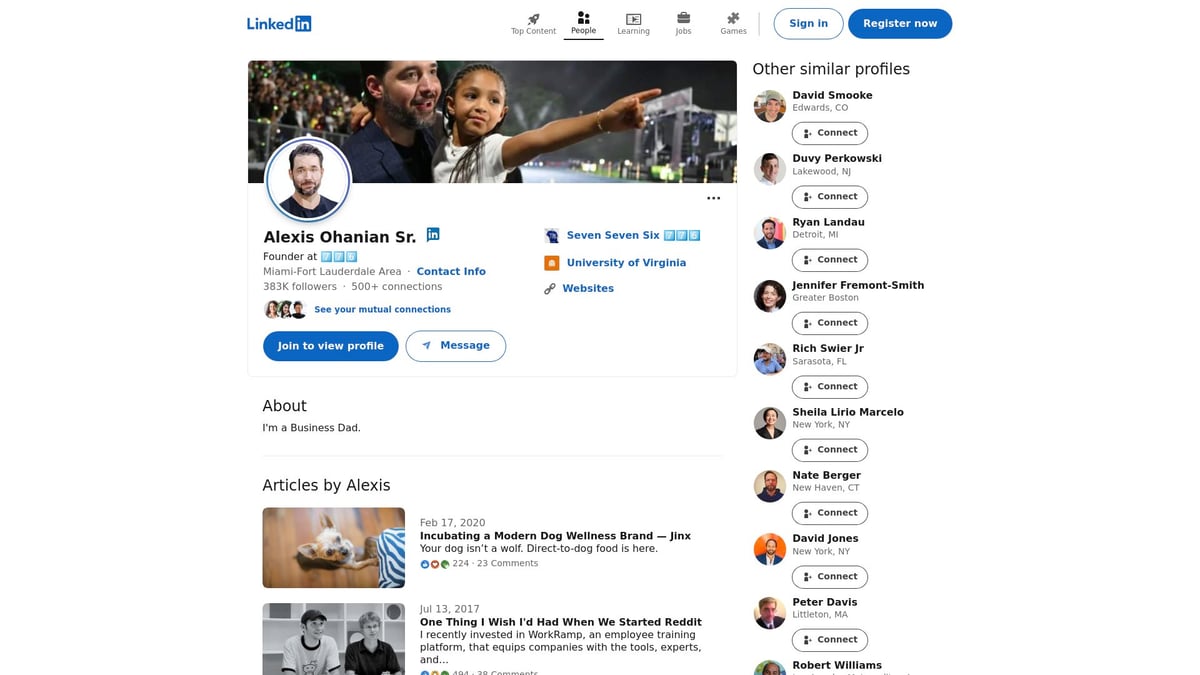This screenshot has height=675, width=1200.
Task: Open the Seven Seven Six company logo
Action: [x=552, y=235]
